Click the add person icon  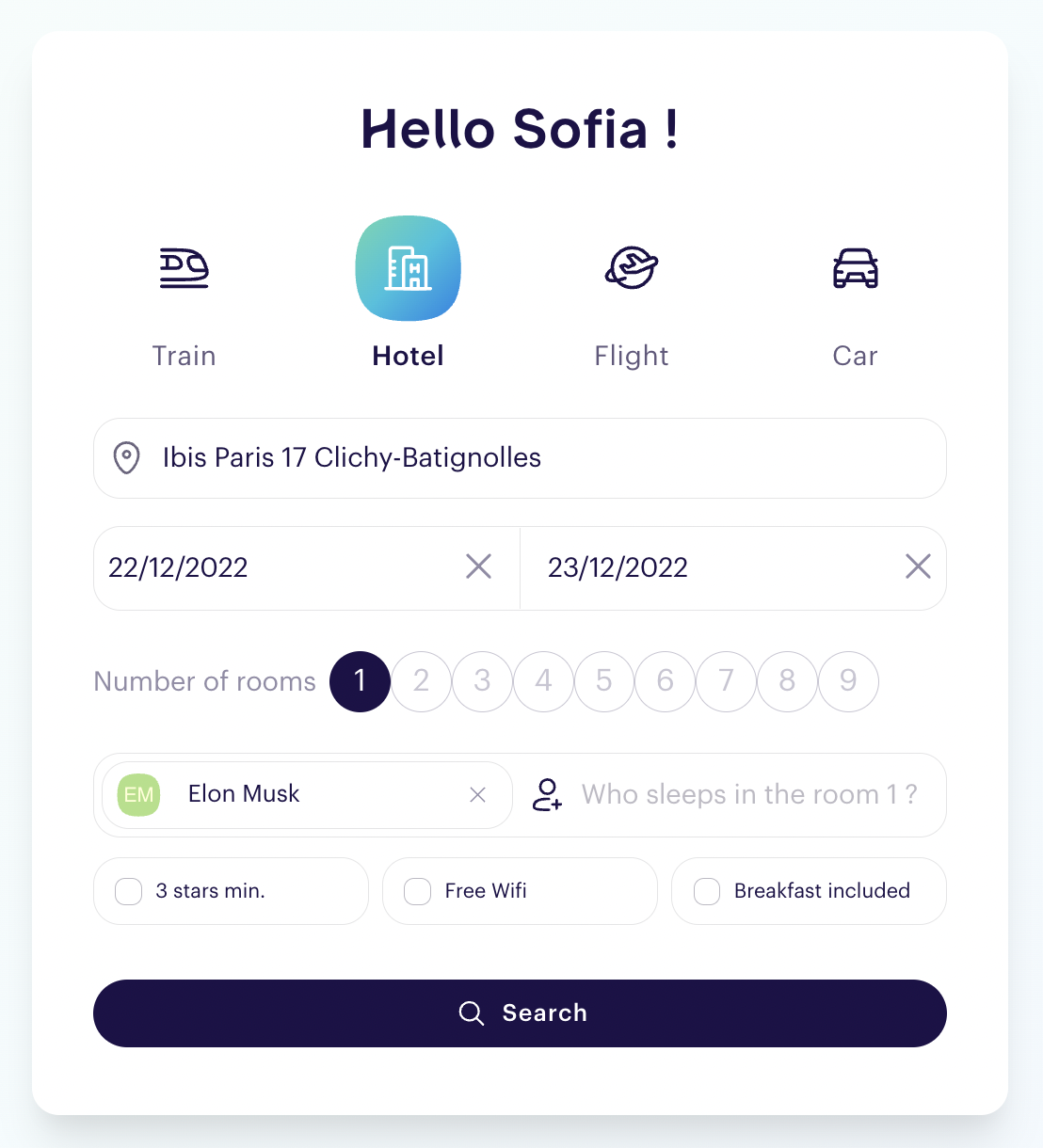pos(547,795)
